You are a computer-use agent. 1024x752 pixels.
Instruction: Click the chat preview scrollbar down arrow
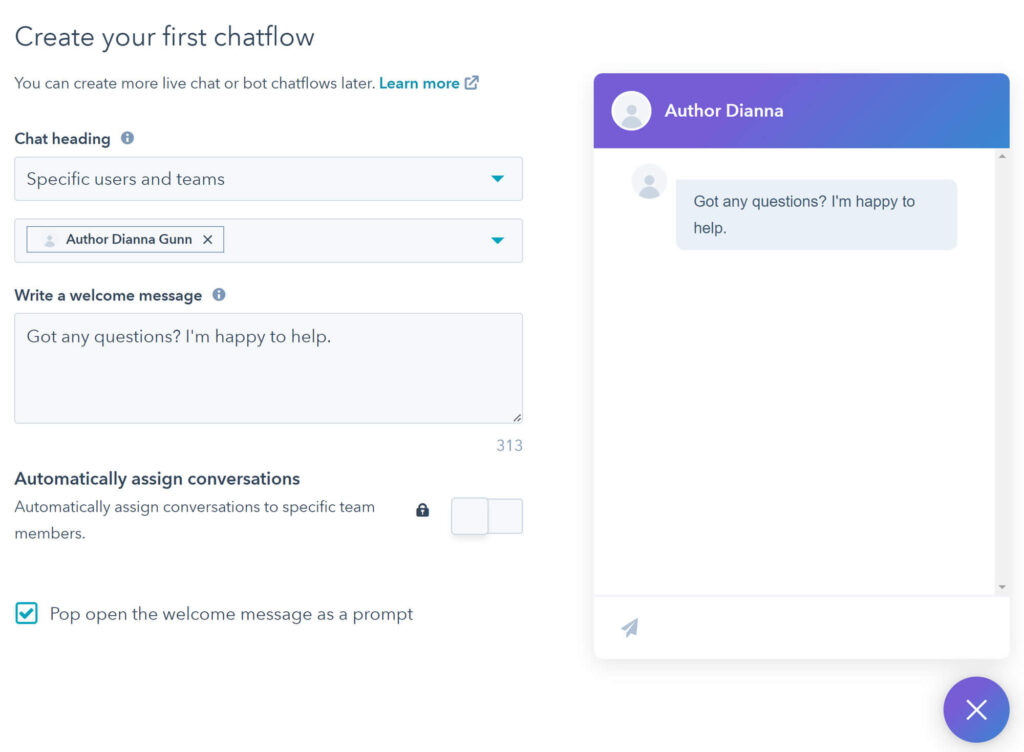tap(1002, 587)
